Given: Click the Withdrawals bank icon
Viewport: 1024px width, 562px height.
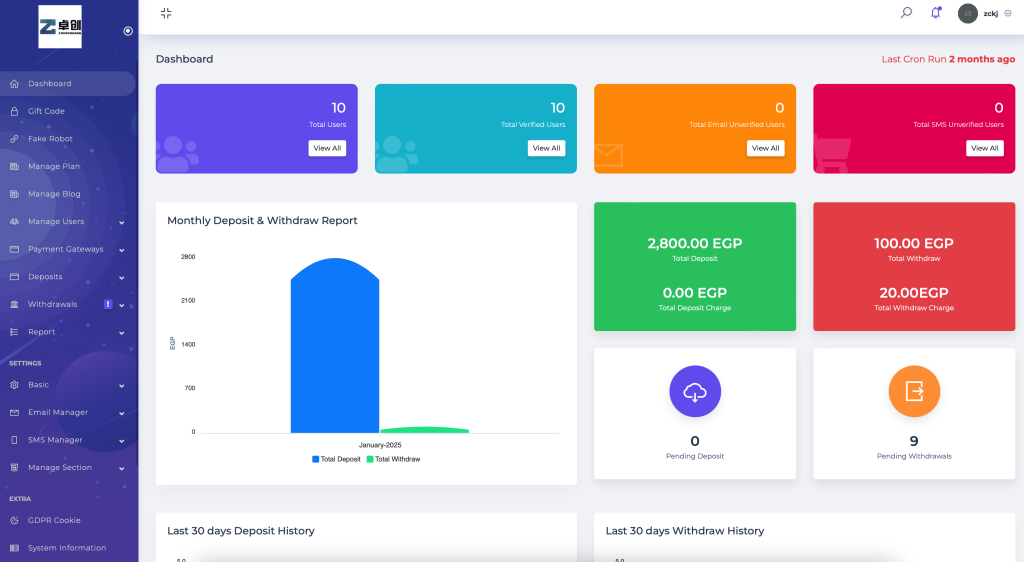Looking at the screenshot, I should (x=14, y=304).
